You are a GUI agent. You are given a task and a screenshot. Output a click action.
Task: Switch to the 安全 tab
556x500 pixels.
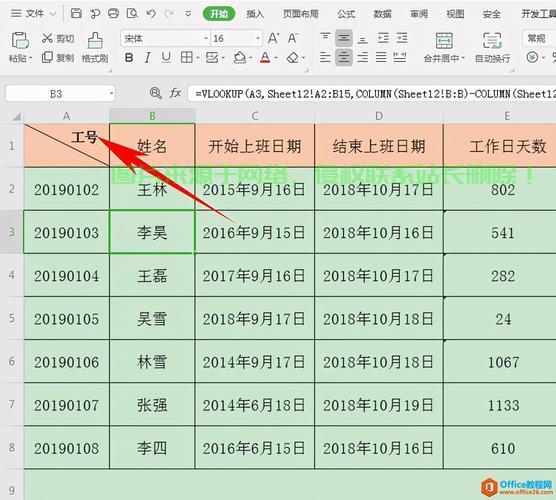(492, 14)
